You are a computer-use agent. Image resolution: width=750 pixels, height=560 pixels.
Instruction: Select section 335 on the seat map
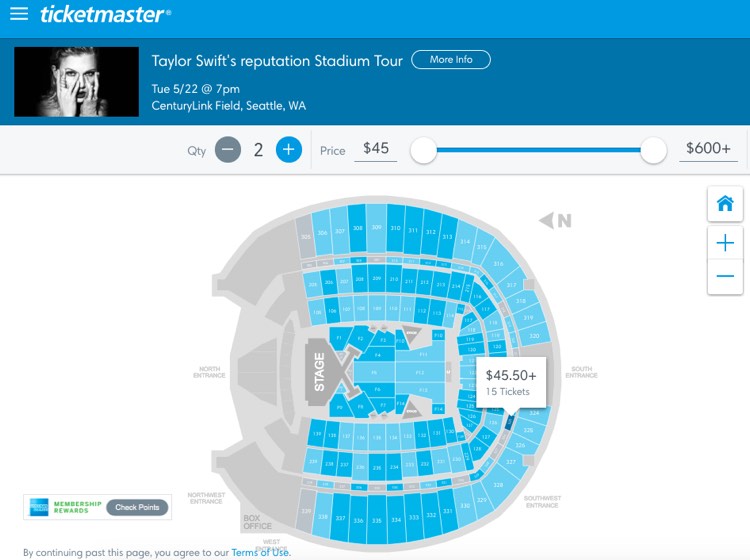point(377,520)
